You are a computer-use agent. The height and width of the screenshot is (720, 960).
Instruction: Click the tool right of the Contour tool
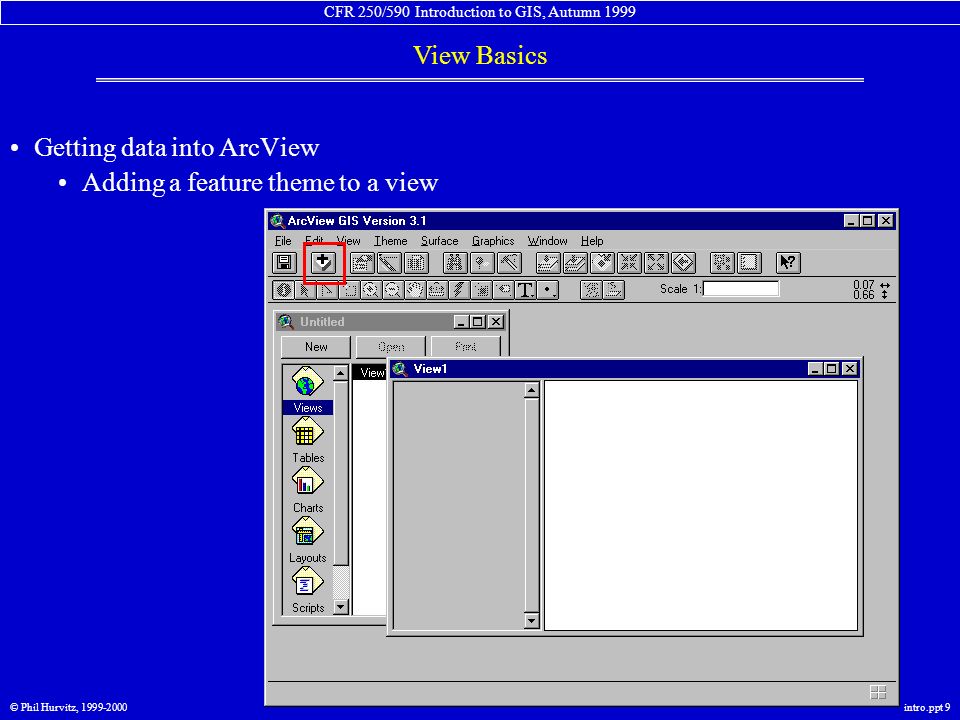click(613, 290)
